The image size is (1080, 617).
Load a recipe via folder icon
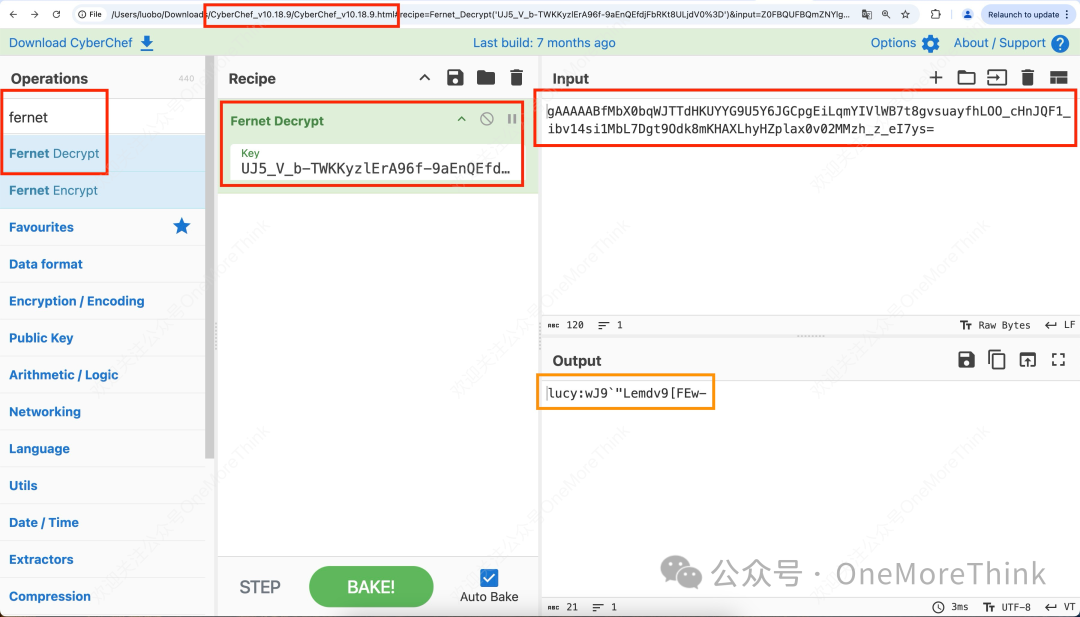[x=486, y=78]
